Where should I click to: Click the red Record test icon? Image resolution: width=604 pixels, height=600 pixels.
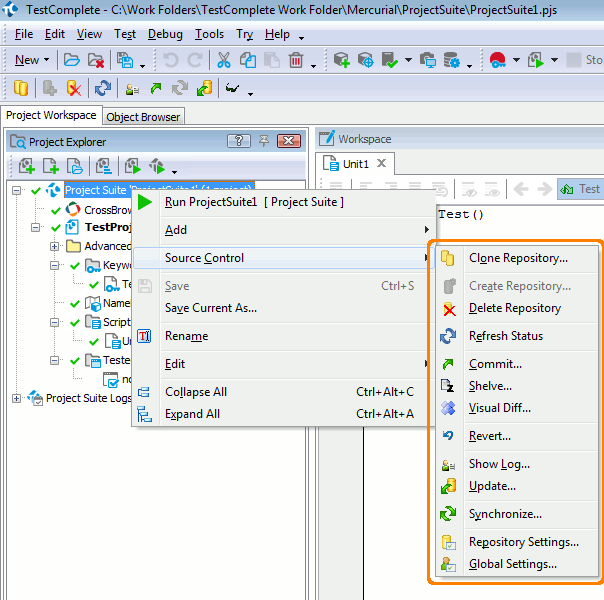coord(497,60)
